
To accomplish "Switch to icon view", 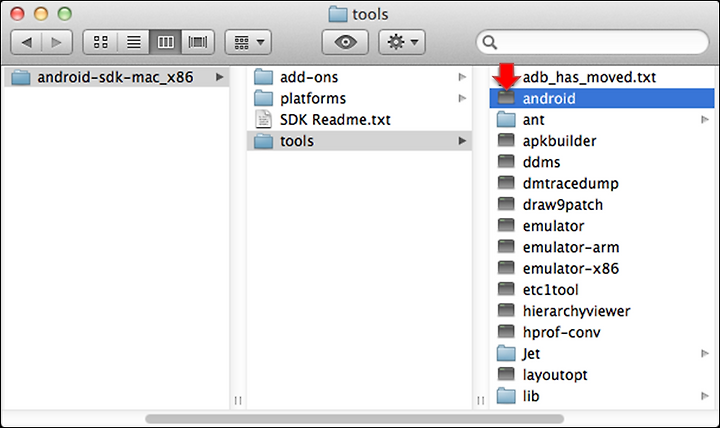I will pyautogui.click(x=101, y=42).
